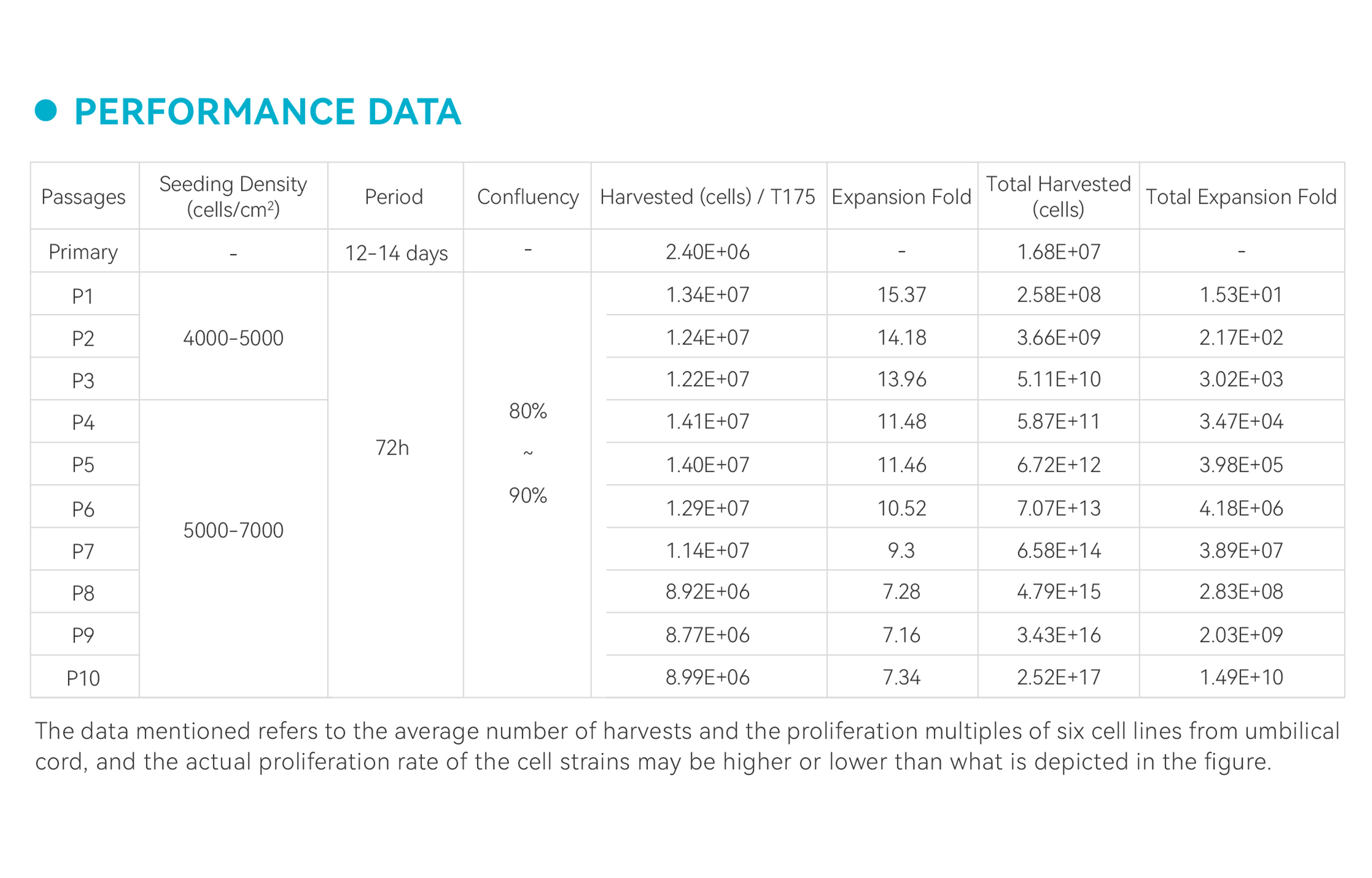Click the 8.92E+06 harvested cells value

pyautogui.click(x=707, y=592)
